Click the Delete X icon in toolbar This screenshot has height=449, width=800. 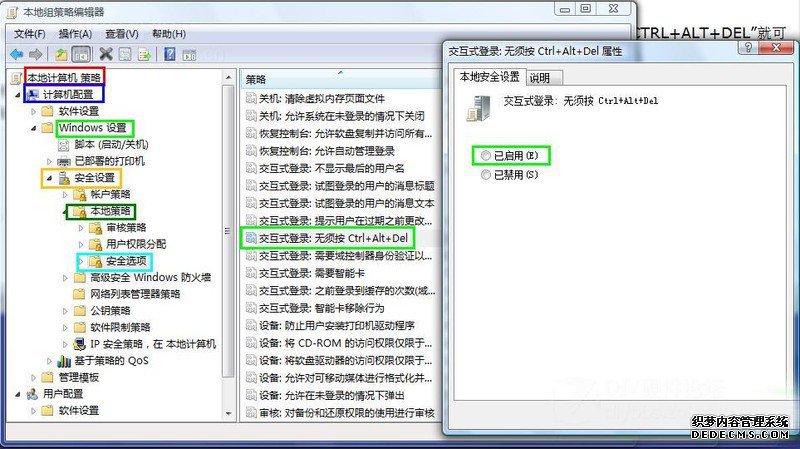[106, 54]
